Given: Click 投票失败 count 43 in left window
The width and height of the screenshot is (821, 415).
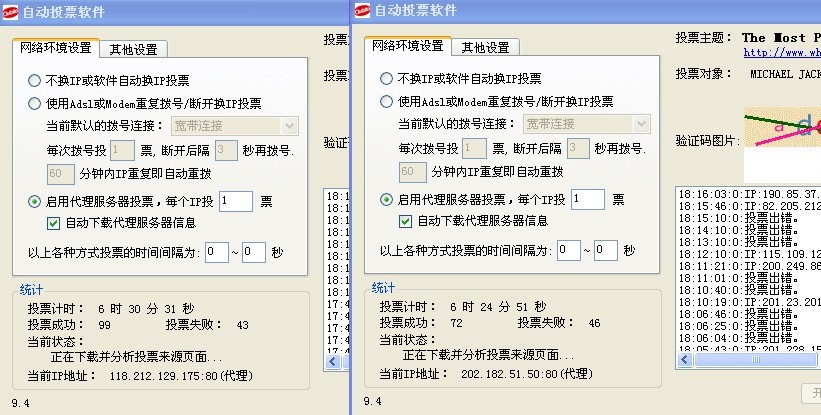Looking at the screenshot, I should [242, 325].
